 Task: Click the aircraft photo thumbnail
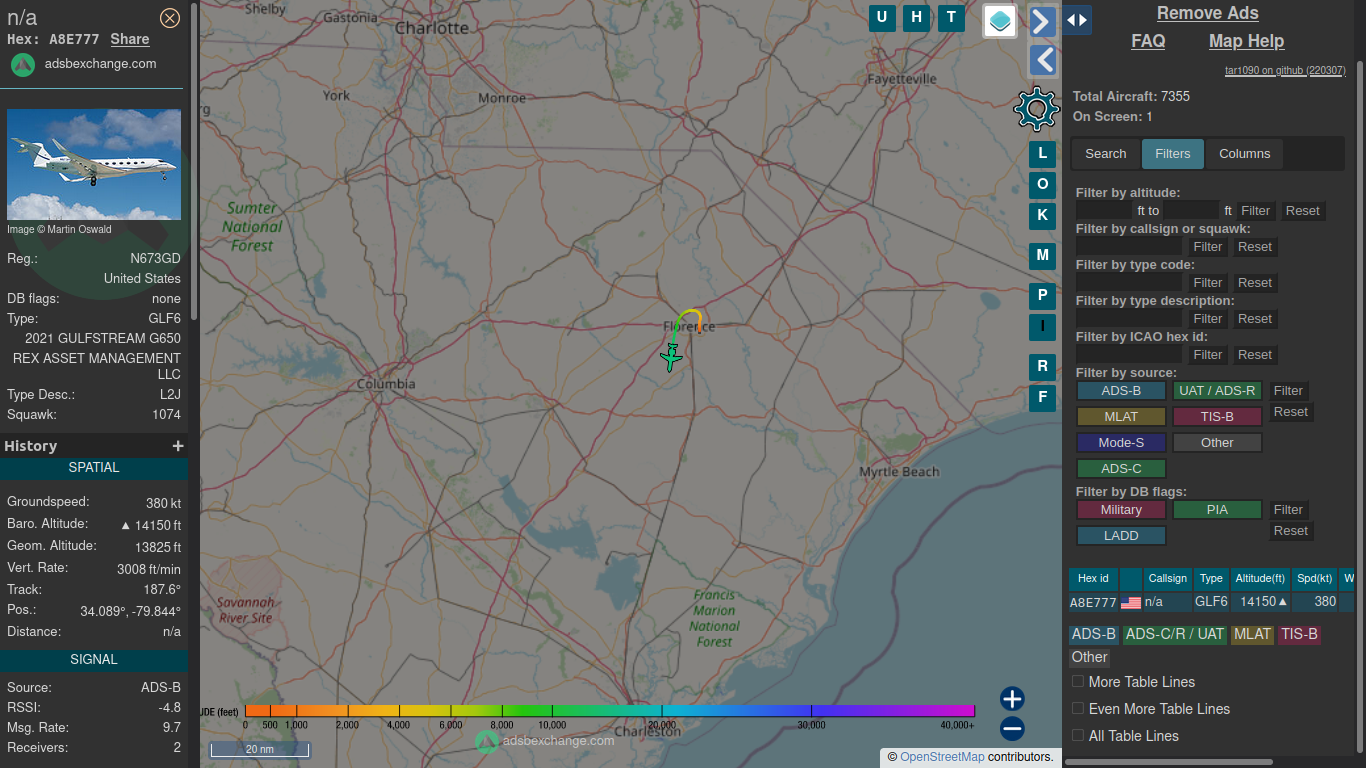(94, 164)
